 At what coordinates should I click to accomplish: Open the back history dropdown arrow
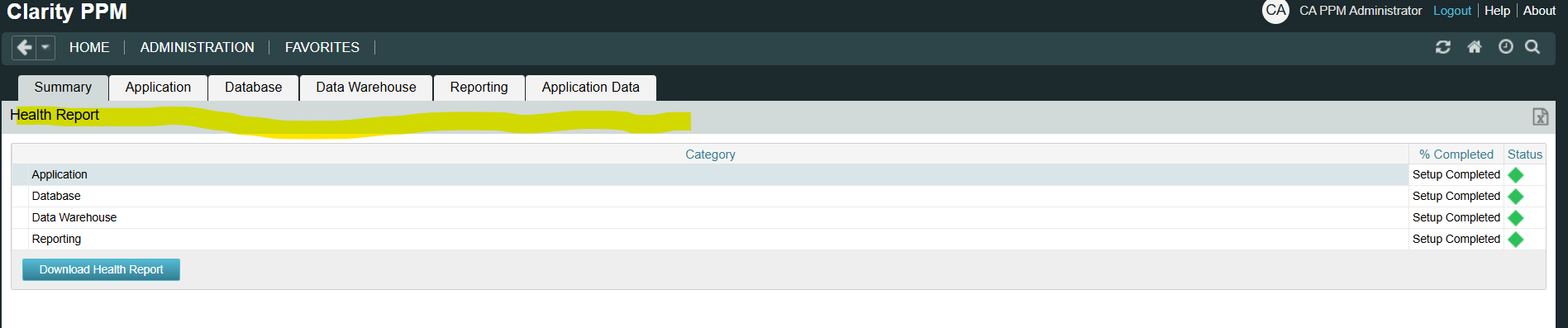point(45,48)
